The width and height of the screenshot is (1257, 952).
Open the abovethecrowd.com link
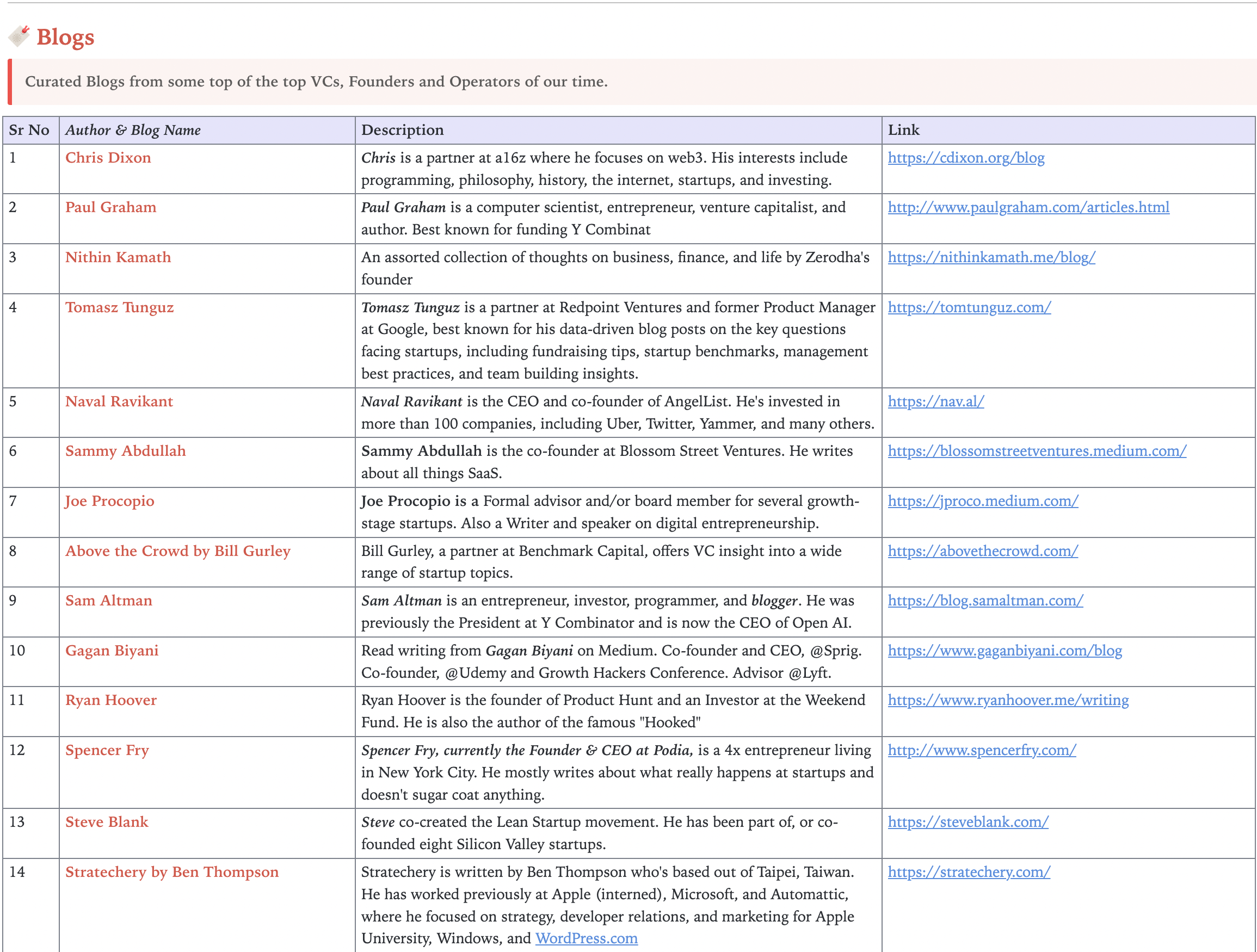[x=983, y=551]
